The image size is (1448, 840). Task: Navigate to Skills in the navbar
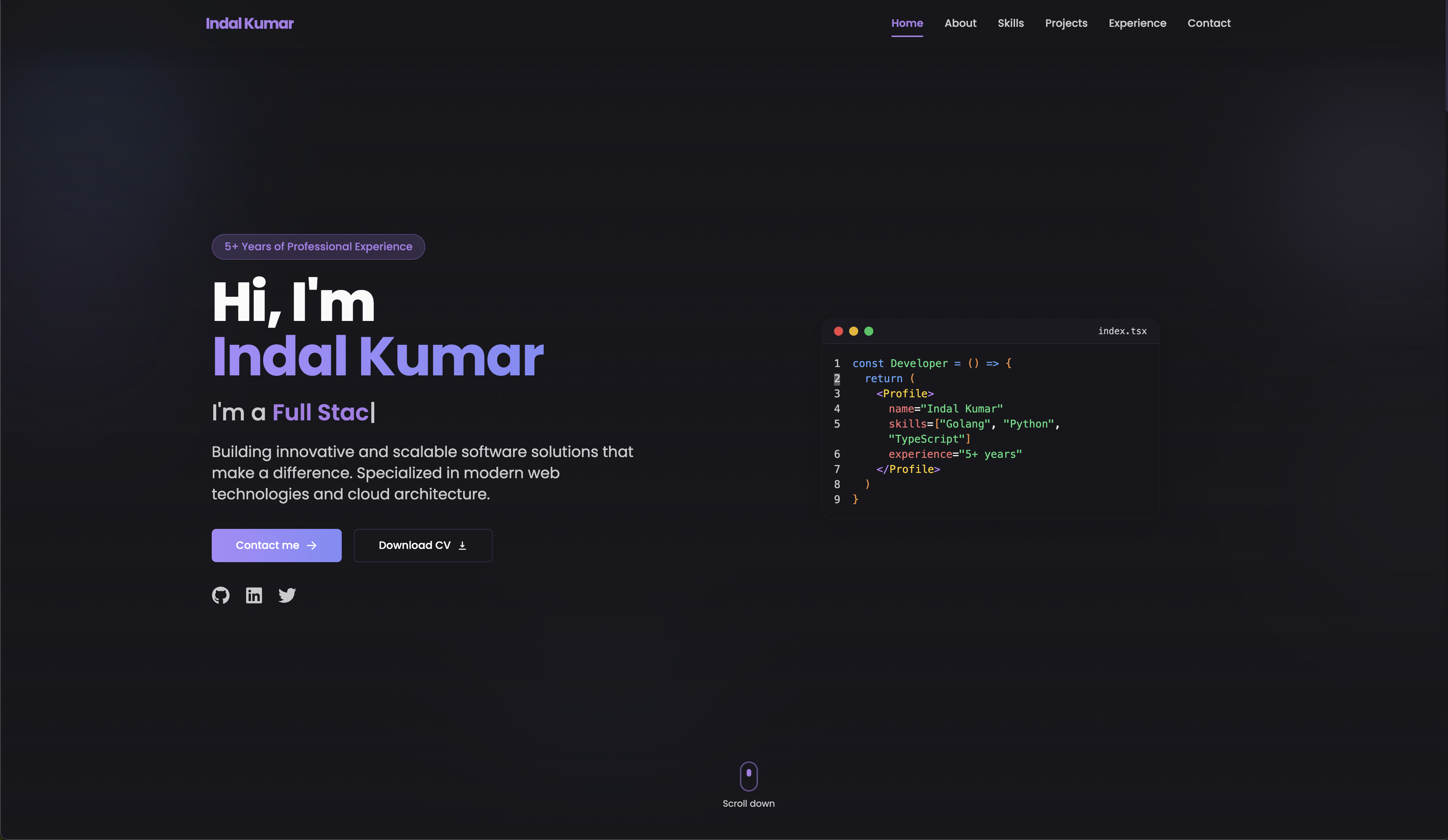(x=1010, y=23)
